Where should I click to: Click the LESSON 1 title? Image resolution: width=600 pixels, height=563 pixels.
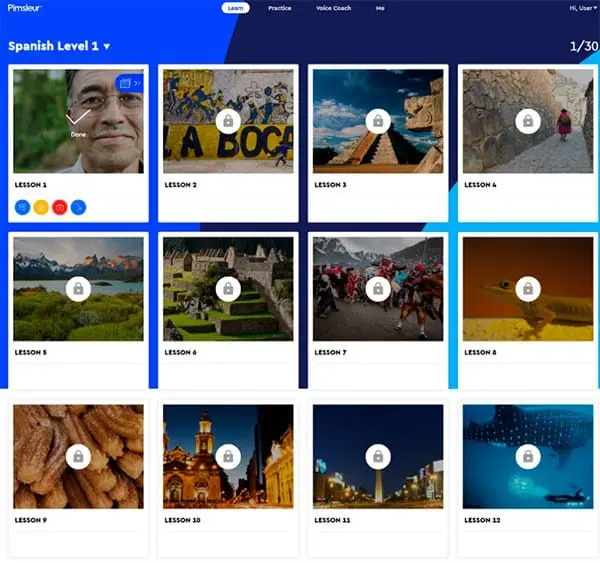[x=31, y=185]
